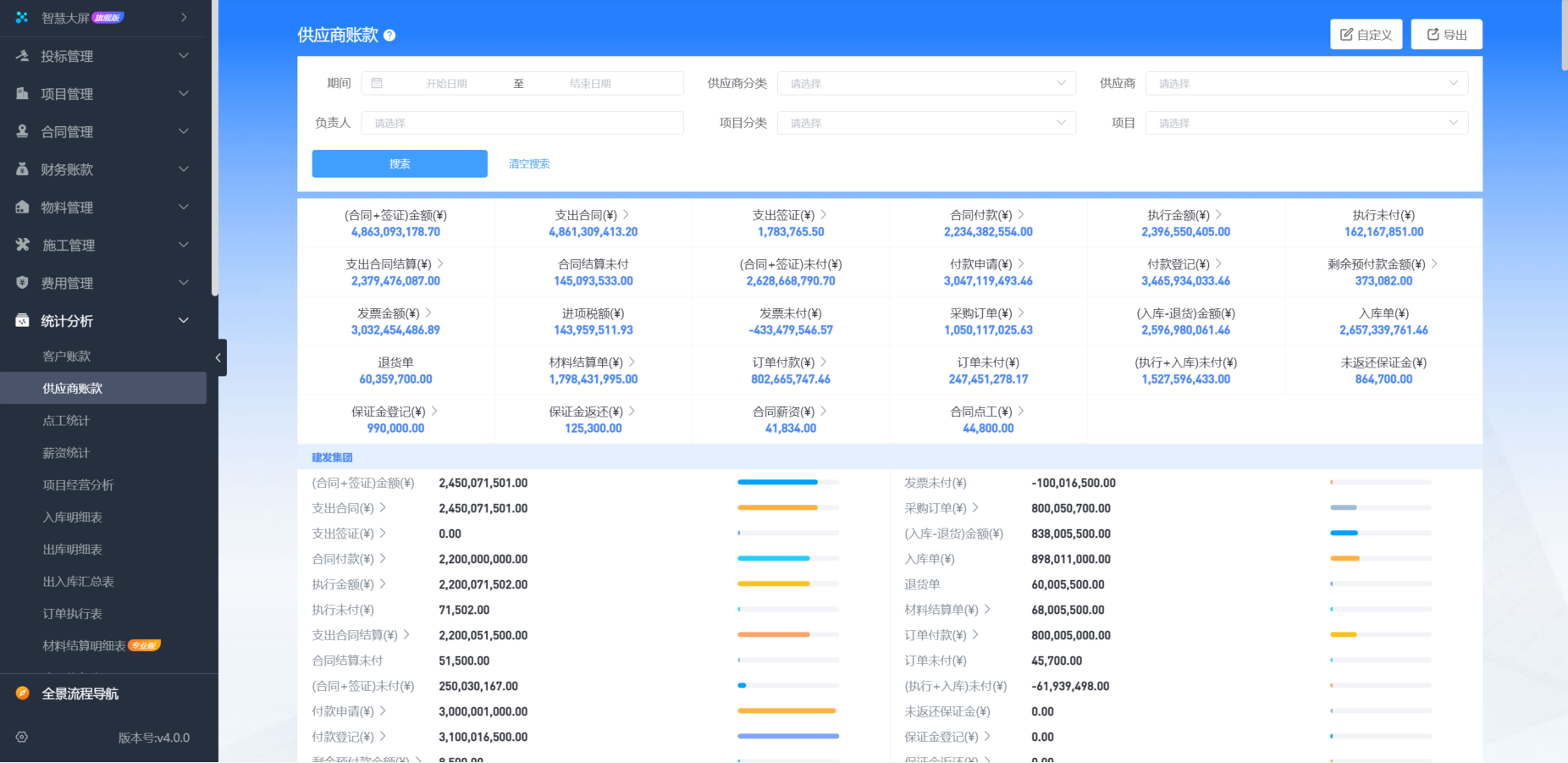Open the 点工统计 sidebar menu item

click(x=65, y=420)
